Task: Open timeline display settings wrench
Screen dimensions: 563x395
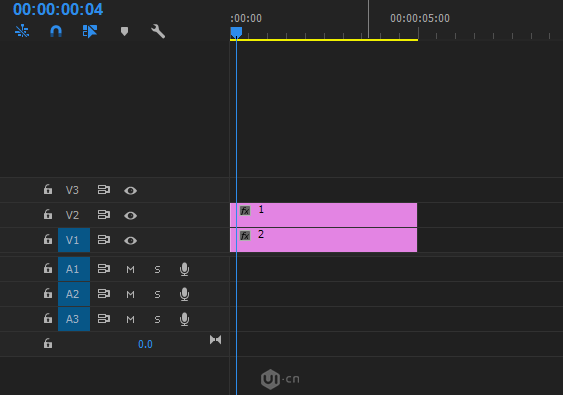Action: pos(158,31)
